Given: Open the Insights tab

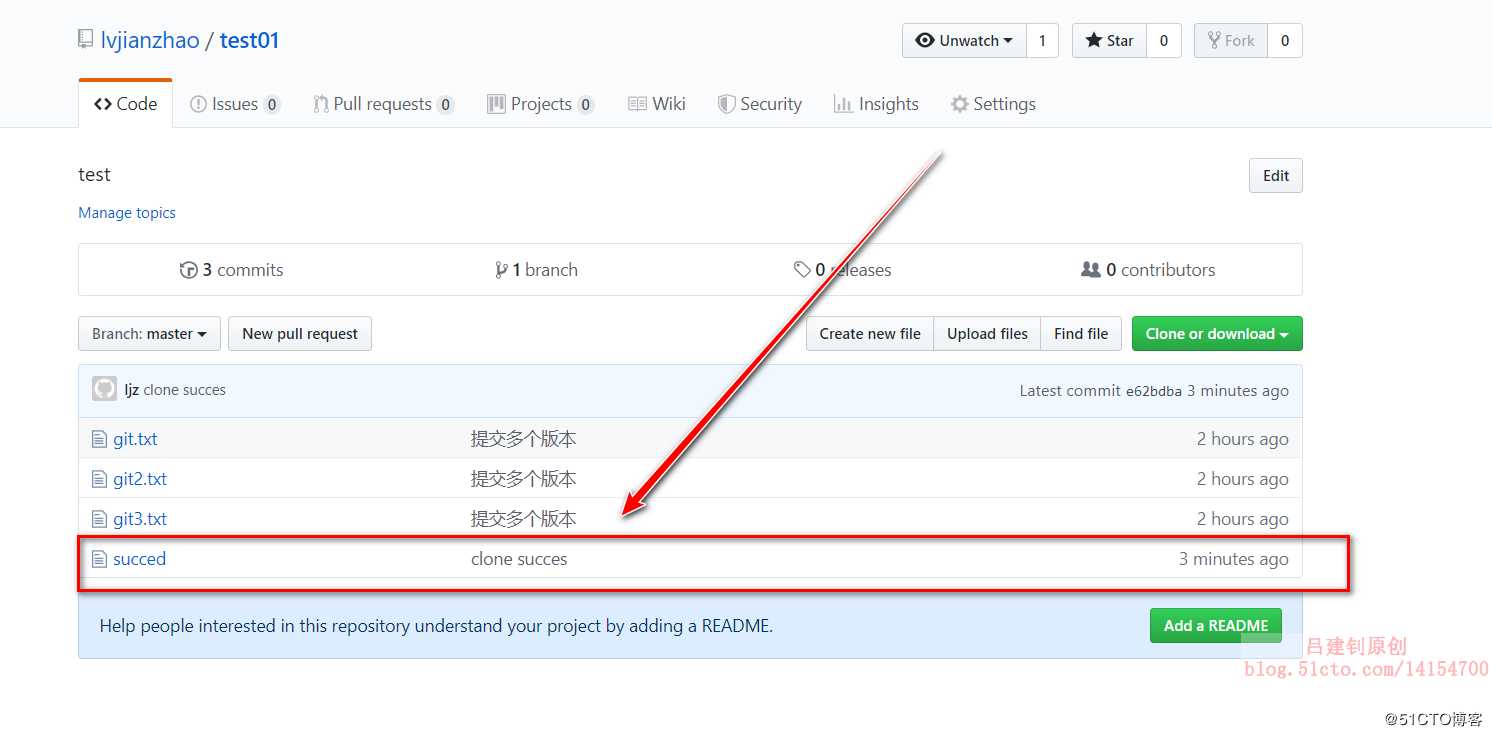Looking at the screenshot, I should (876, 104).
